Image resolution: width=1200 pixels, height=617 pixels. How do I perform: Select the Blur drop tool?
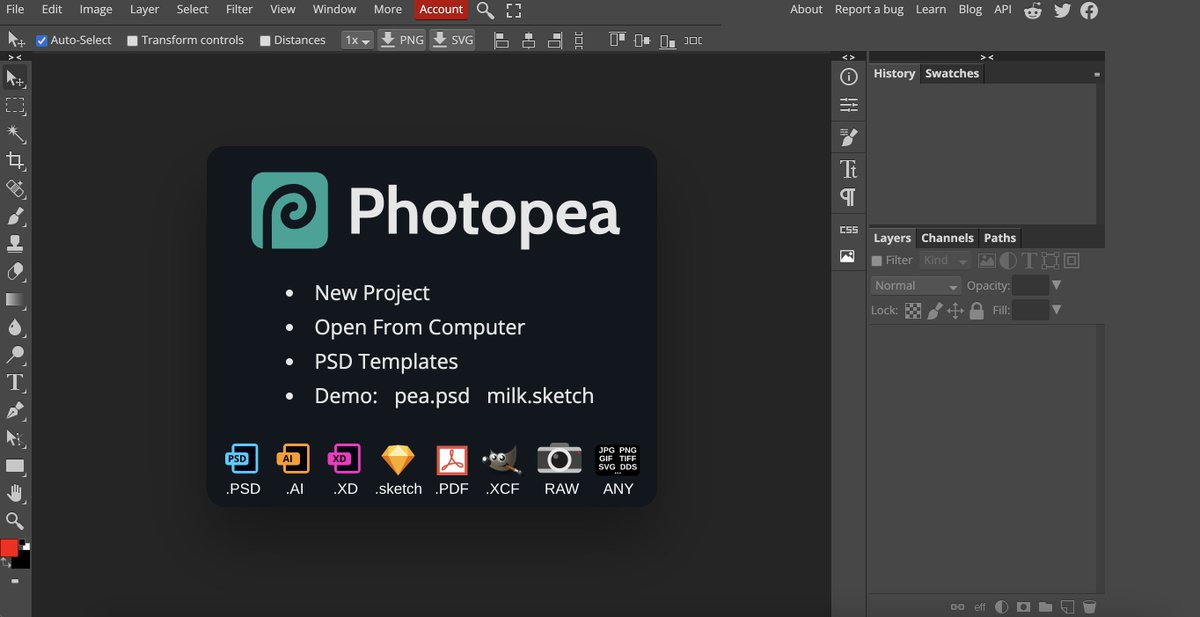click(x=15, y=327)
